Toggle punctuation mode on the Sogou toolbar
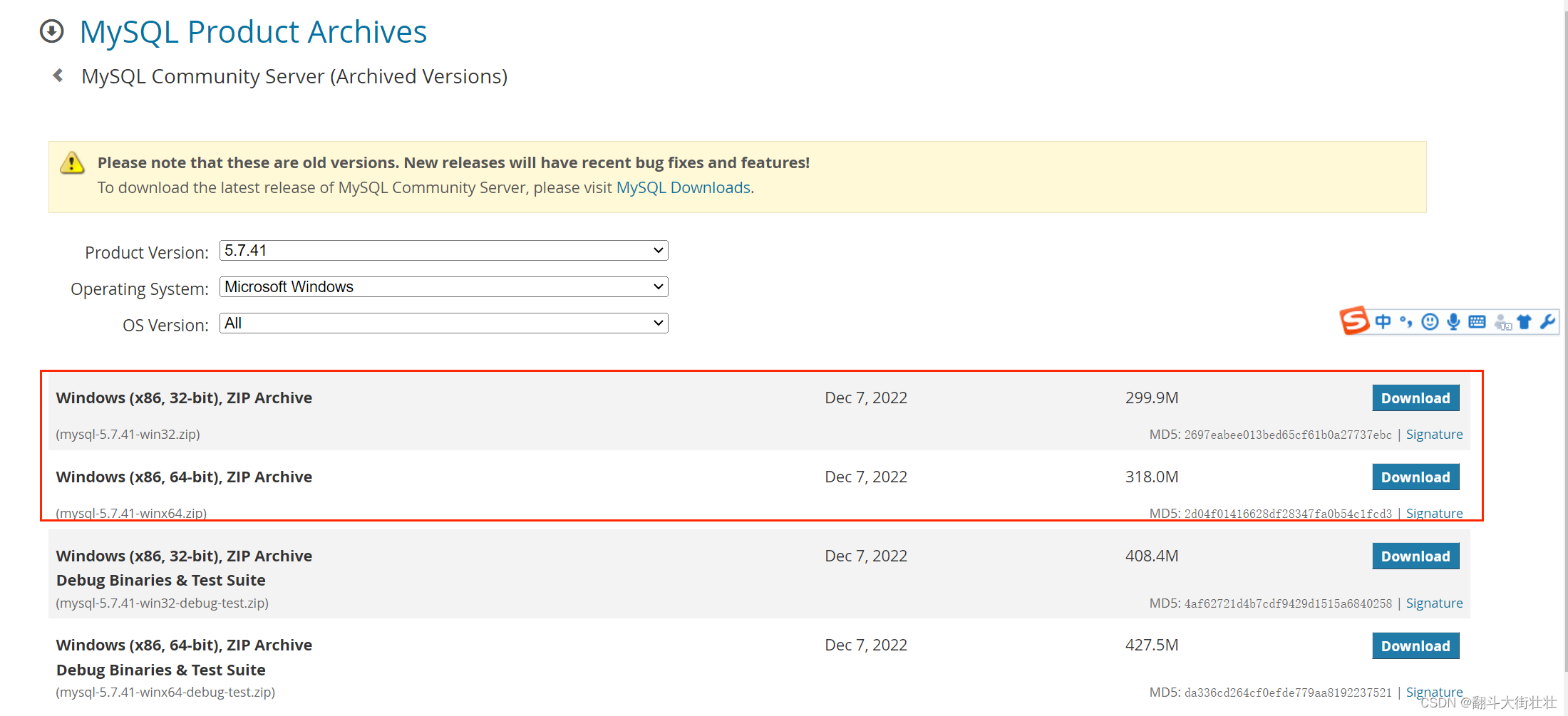 coord(1405,322)
